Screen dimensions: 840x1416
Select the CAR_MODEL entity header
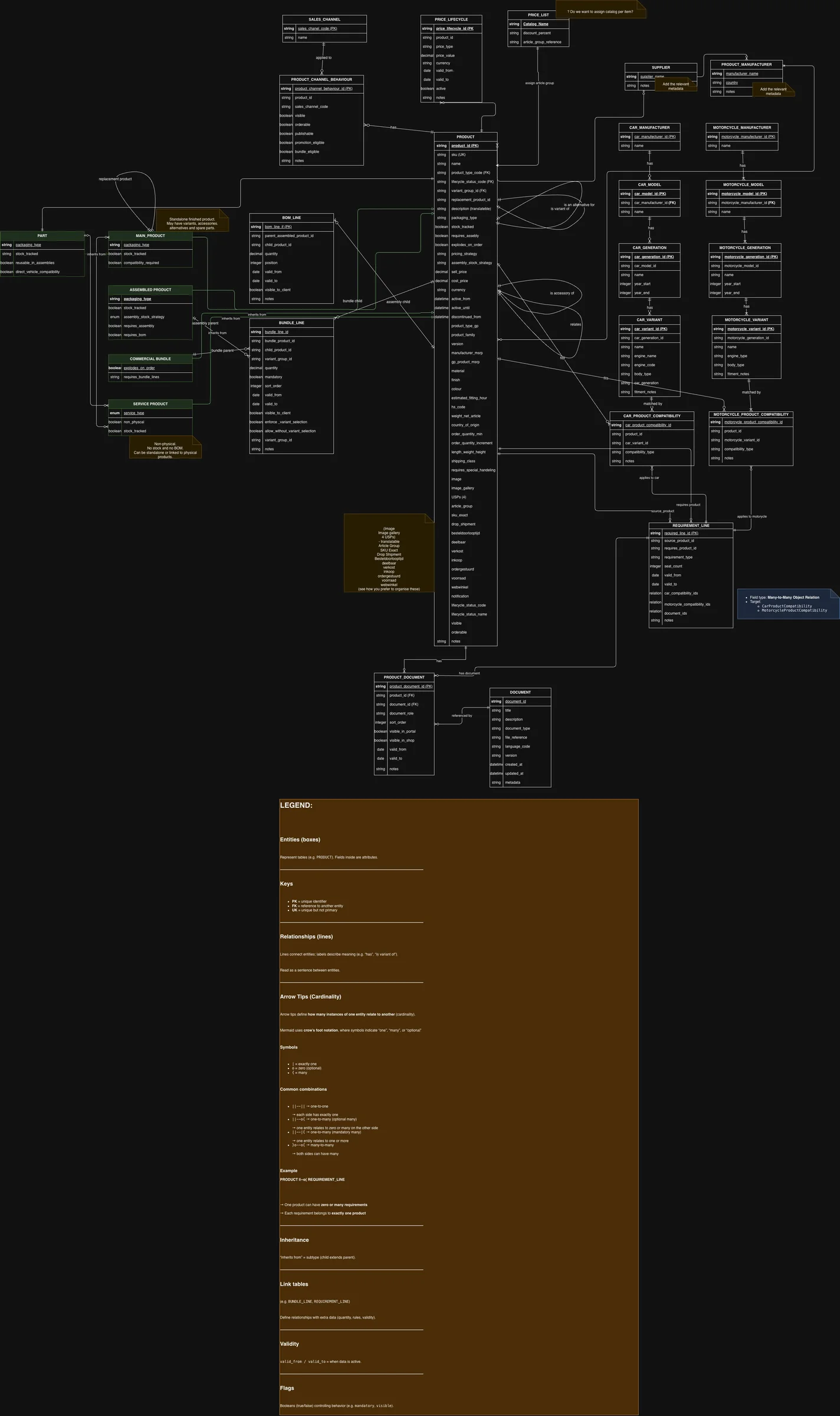(649, 185)
